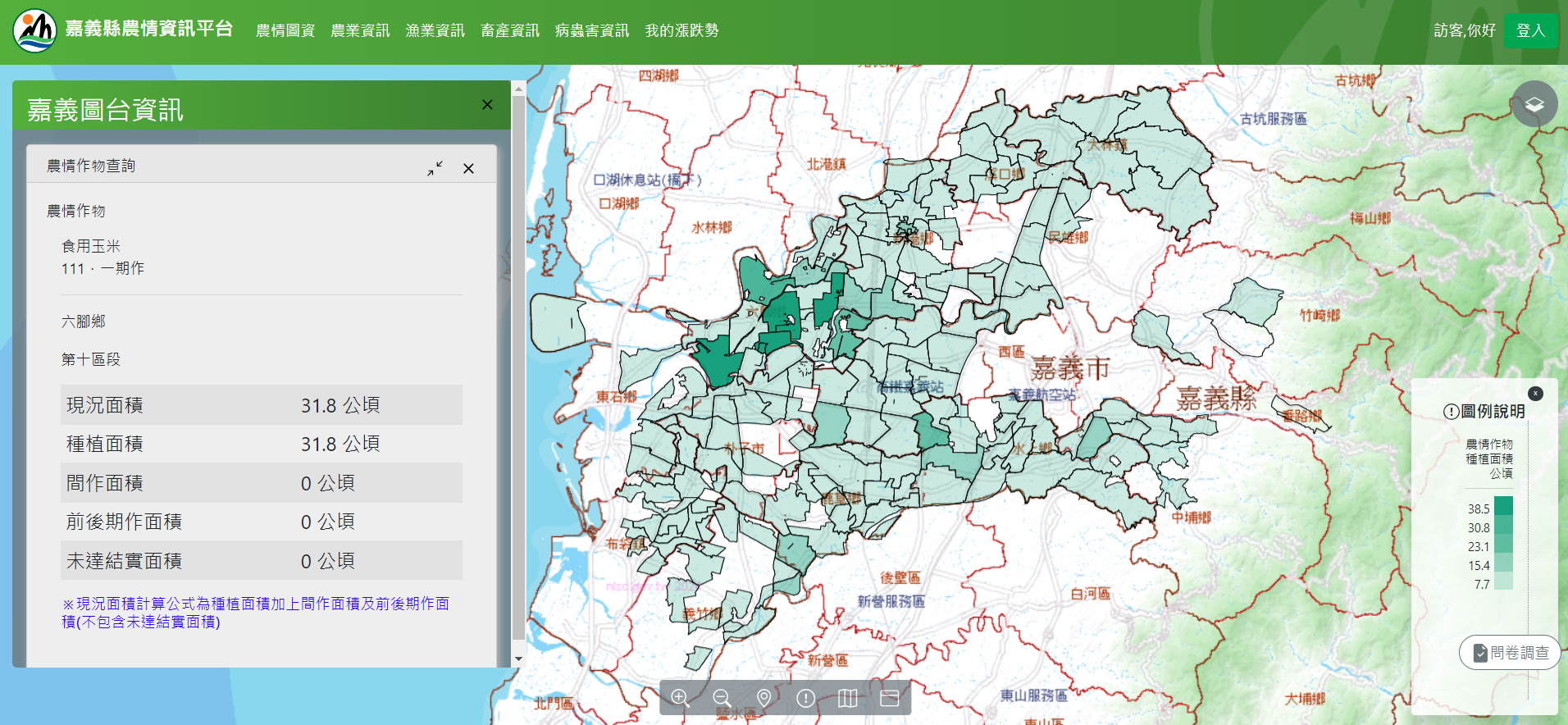Click the 登入 login button
Viewport: 1568px width, 725px height.
[1530, 31]
